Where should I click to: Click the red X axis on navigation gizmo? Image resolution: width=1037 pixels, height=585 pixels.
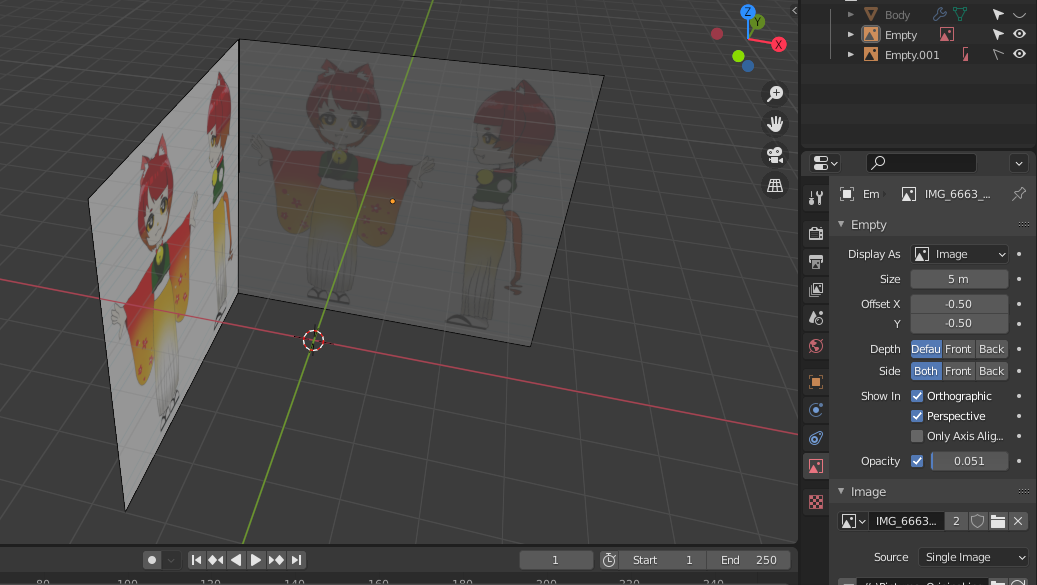click(778, 44)
